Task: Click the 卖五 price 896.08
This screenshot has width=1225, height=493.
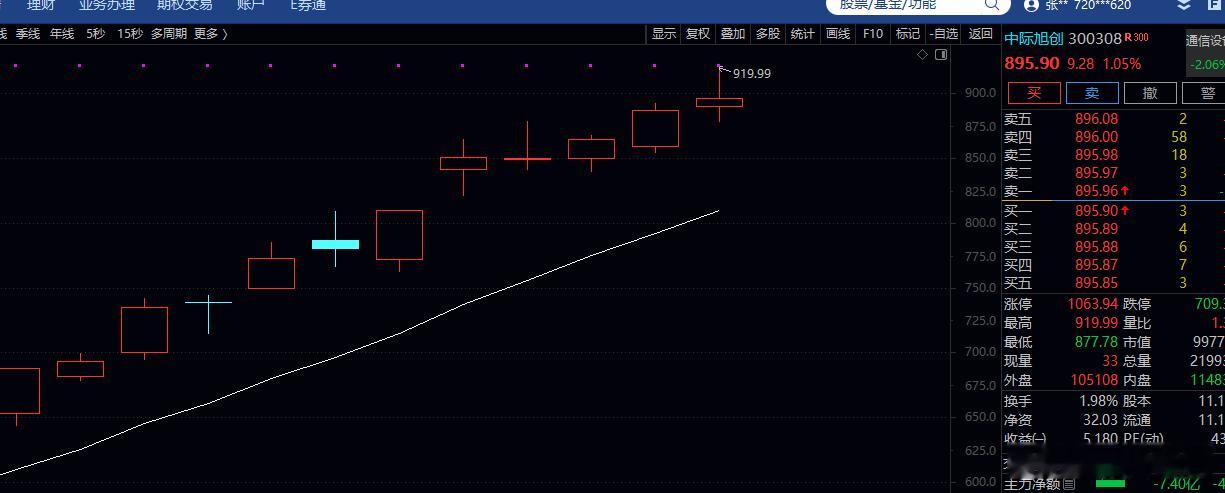Action: pos(1096,119)
